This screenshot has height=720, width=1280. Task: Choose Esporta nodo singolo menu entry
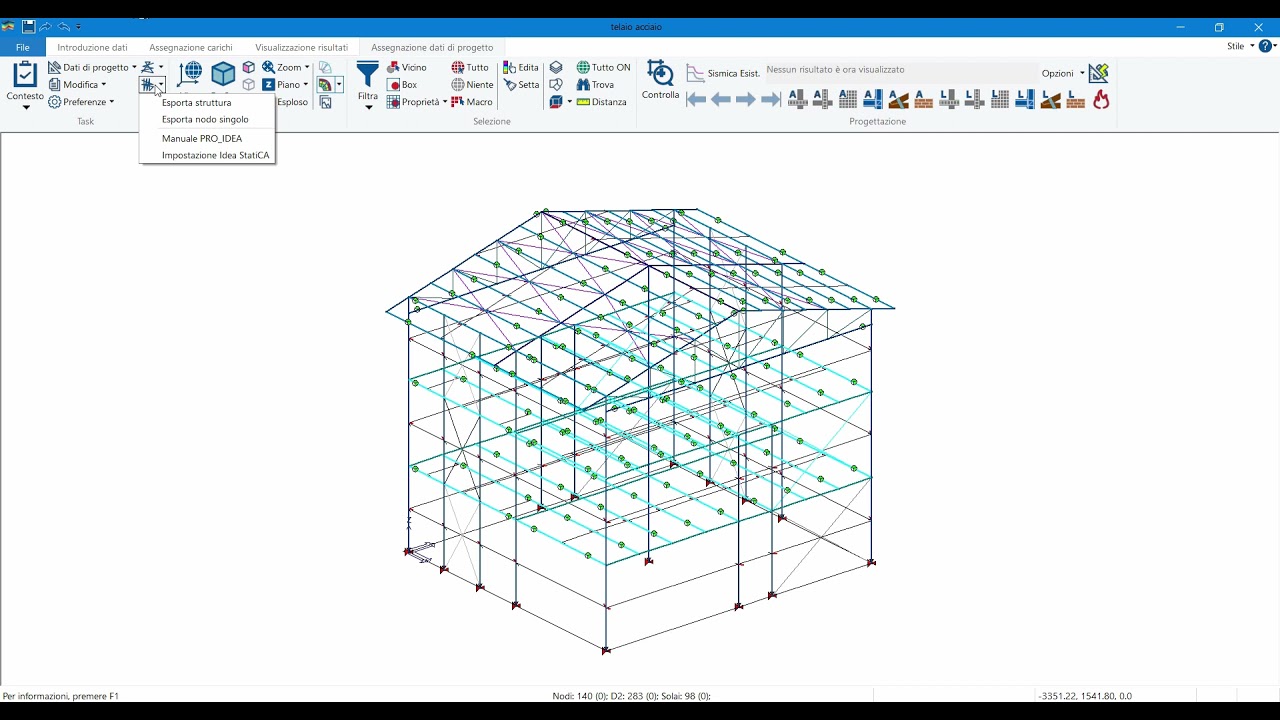207,119
